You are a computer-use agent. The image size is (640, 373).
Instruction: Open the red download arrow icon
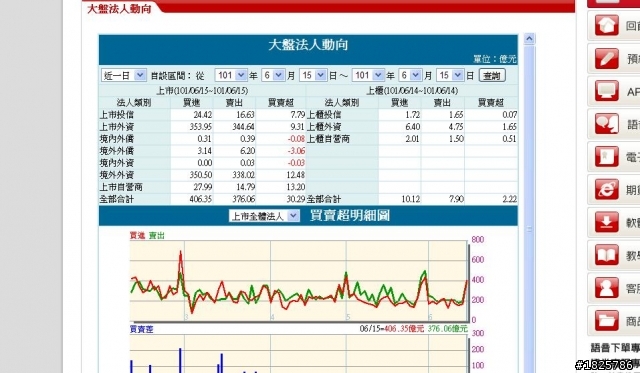point(607,222)
